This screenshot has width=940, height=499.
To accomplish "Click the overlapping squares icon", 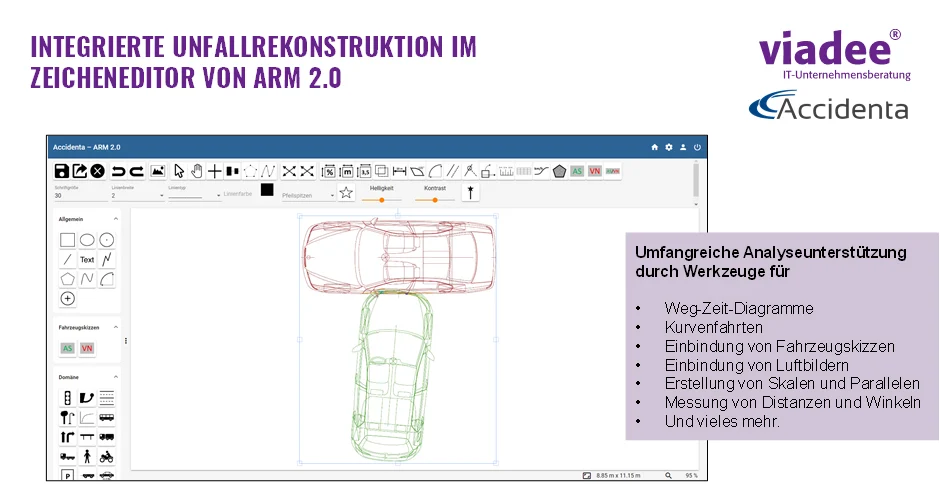I will 381,171.
